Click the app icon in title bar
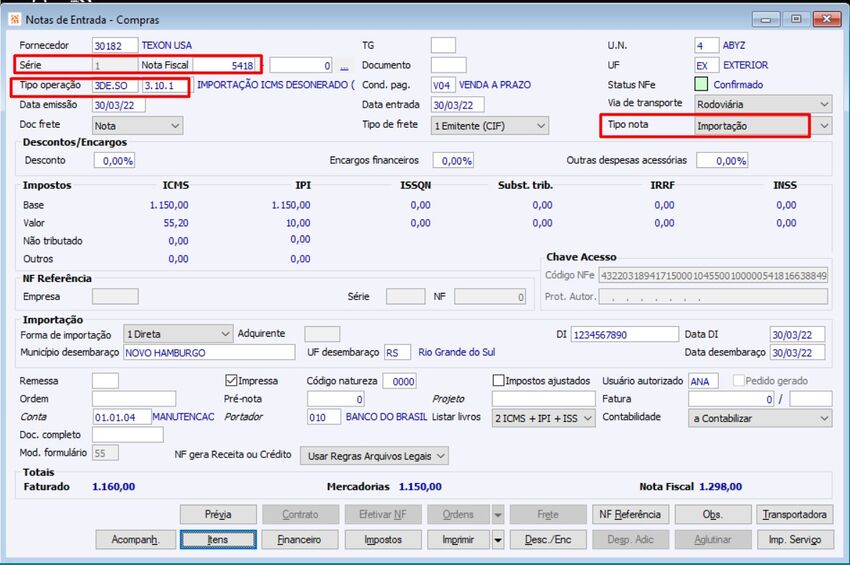The image size is (850, 565). (15, 20)
